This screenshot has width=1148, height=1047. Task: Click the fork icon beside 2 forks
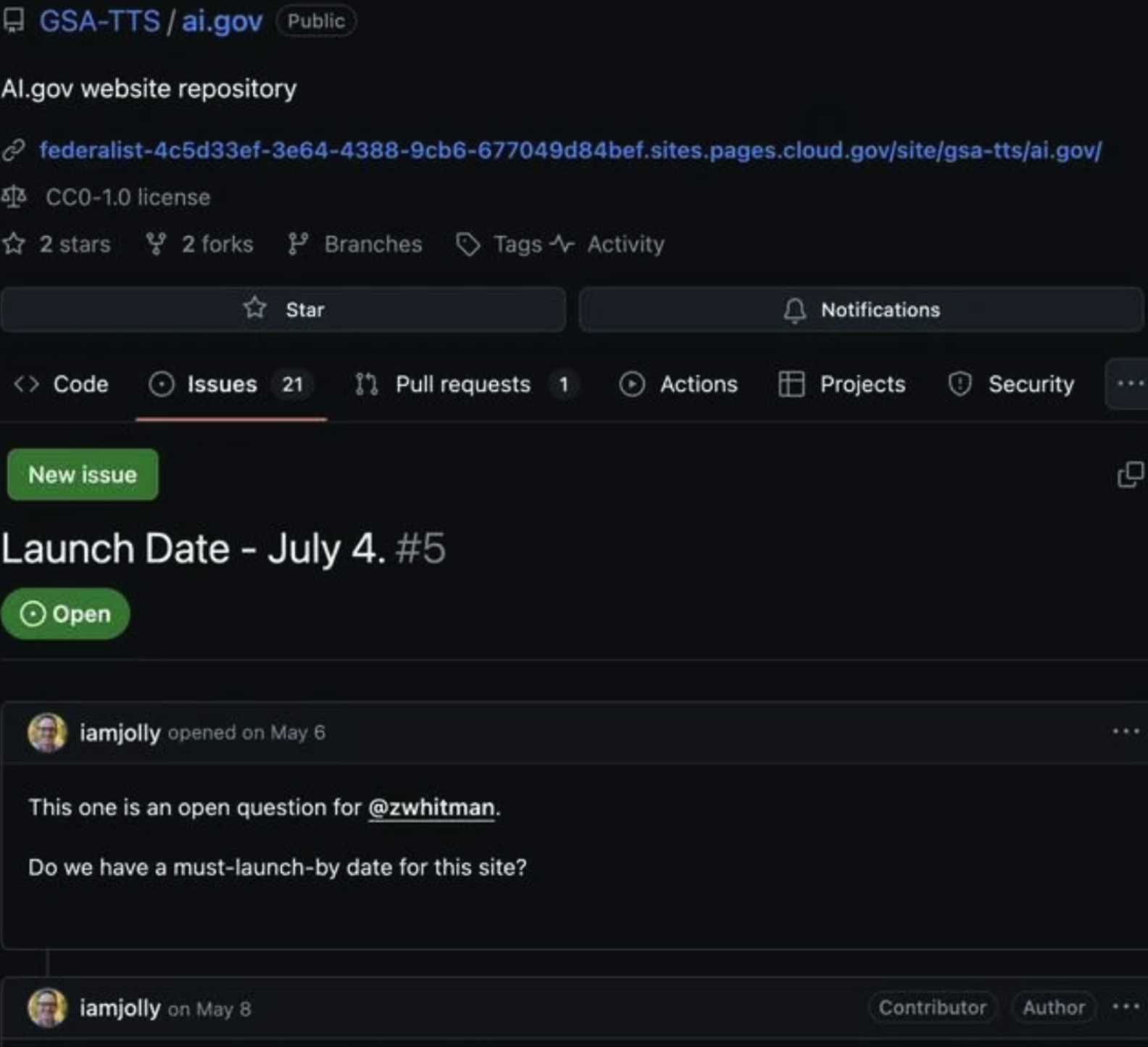(x=156, y=244)
